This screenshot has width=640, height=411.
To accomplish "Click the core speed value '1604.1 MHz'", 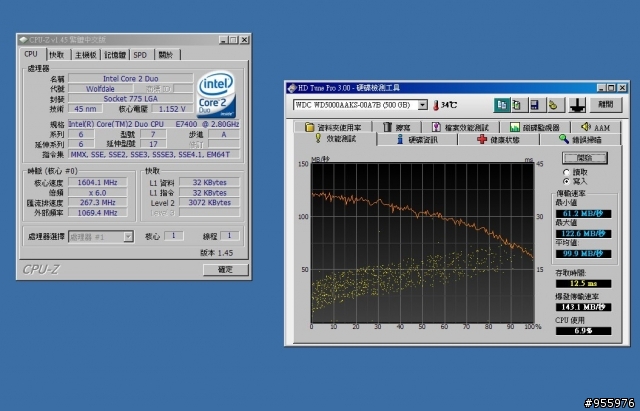I will 98,182.
